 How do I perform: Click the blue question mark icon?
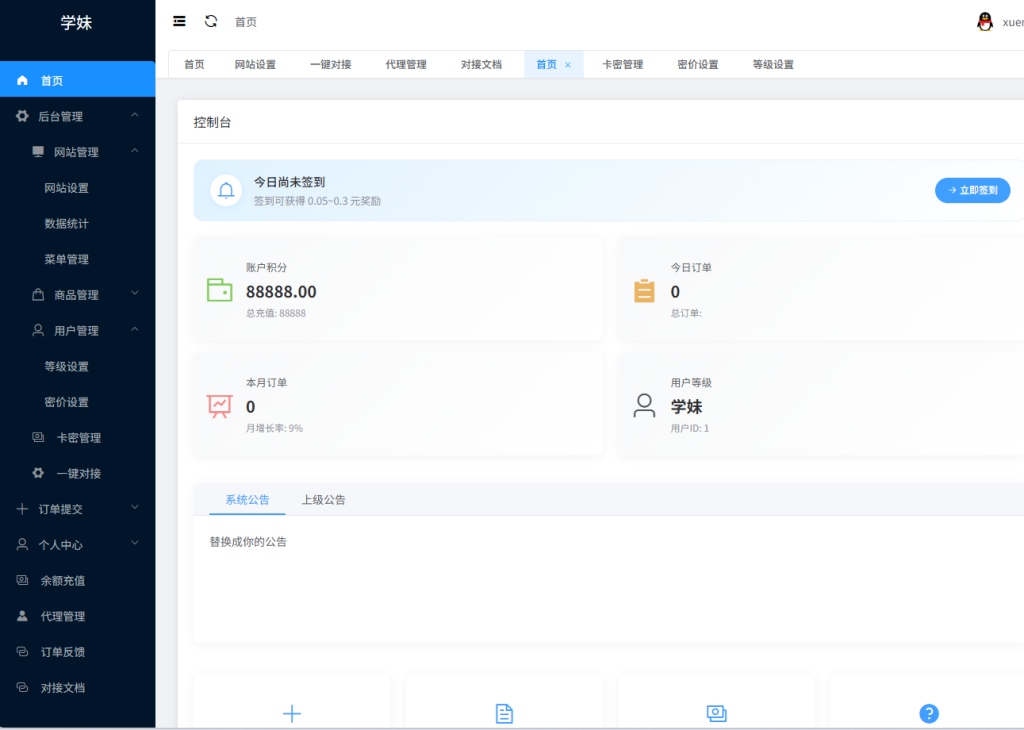[928, 713]
